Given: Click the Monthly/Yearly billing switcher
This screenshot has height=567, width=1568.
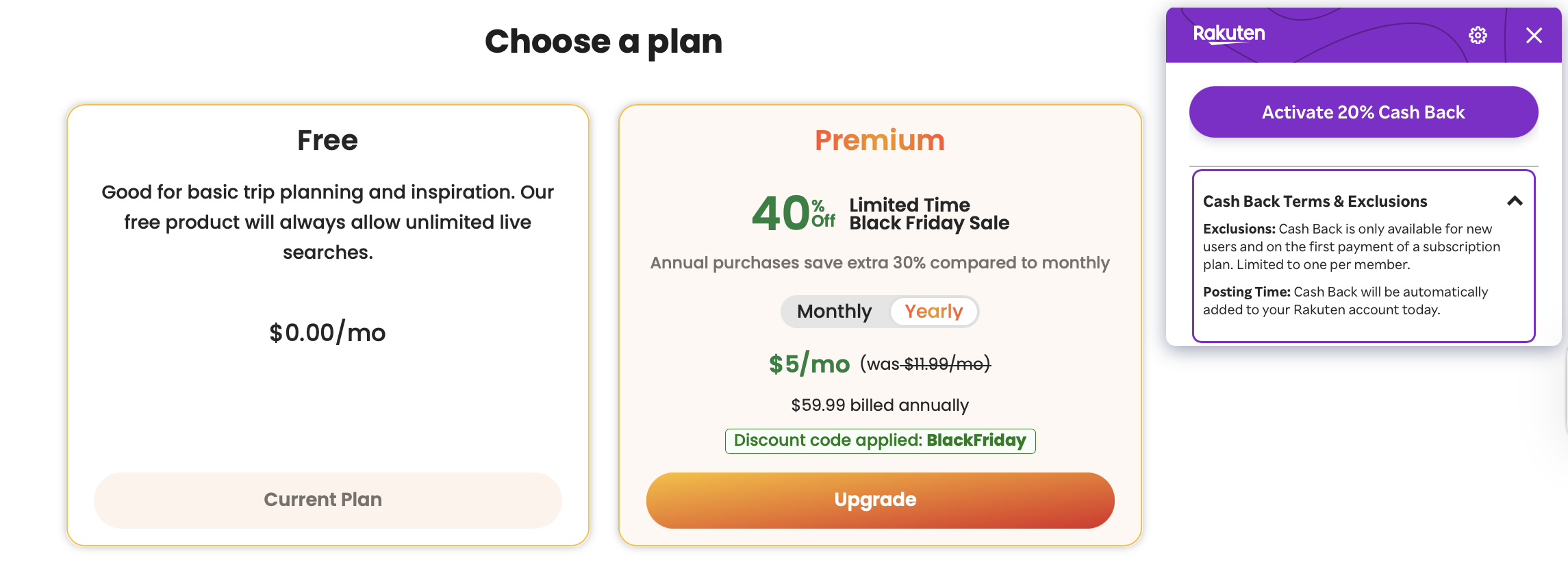Looking at the screenshot, I should click(x=879, y=311).
